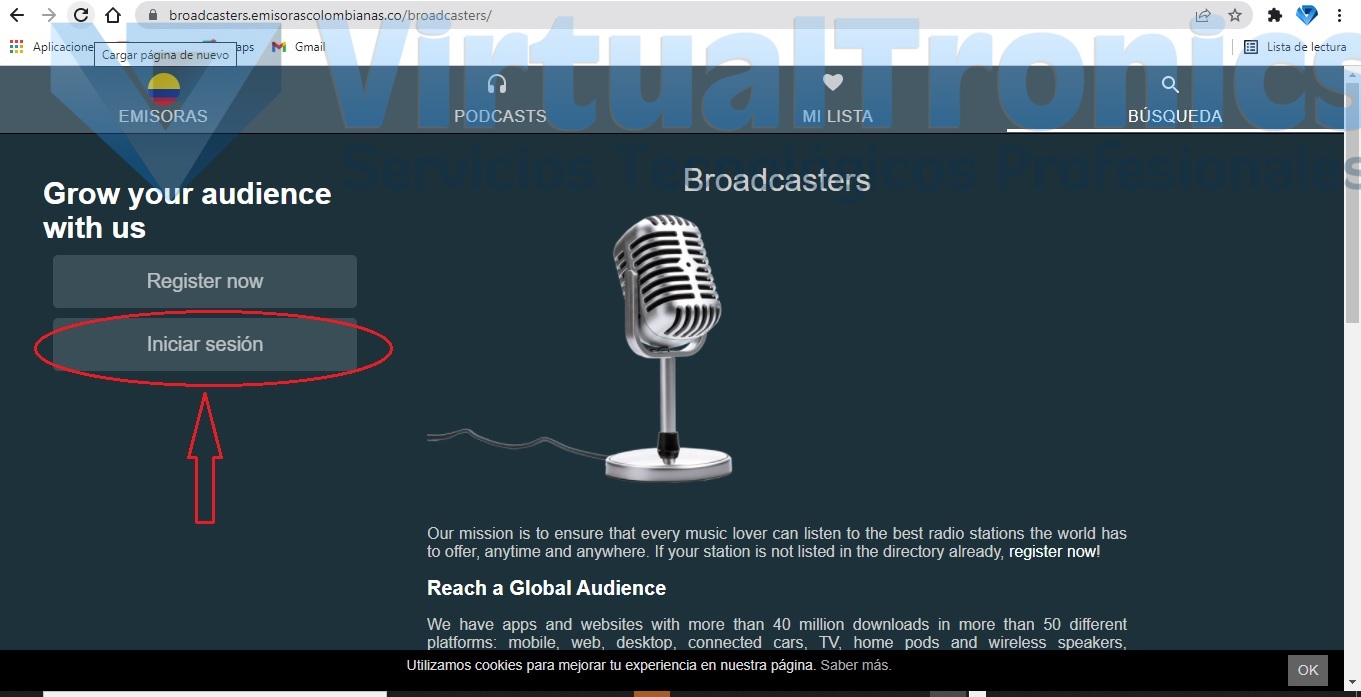Open Lista de lectura reading list
1361x697 pixels.
point(1295,47)
